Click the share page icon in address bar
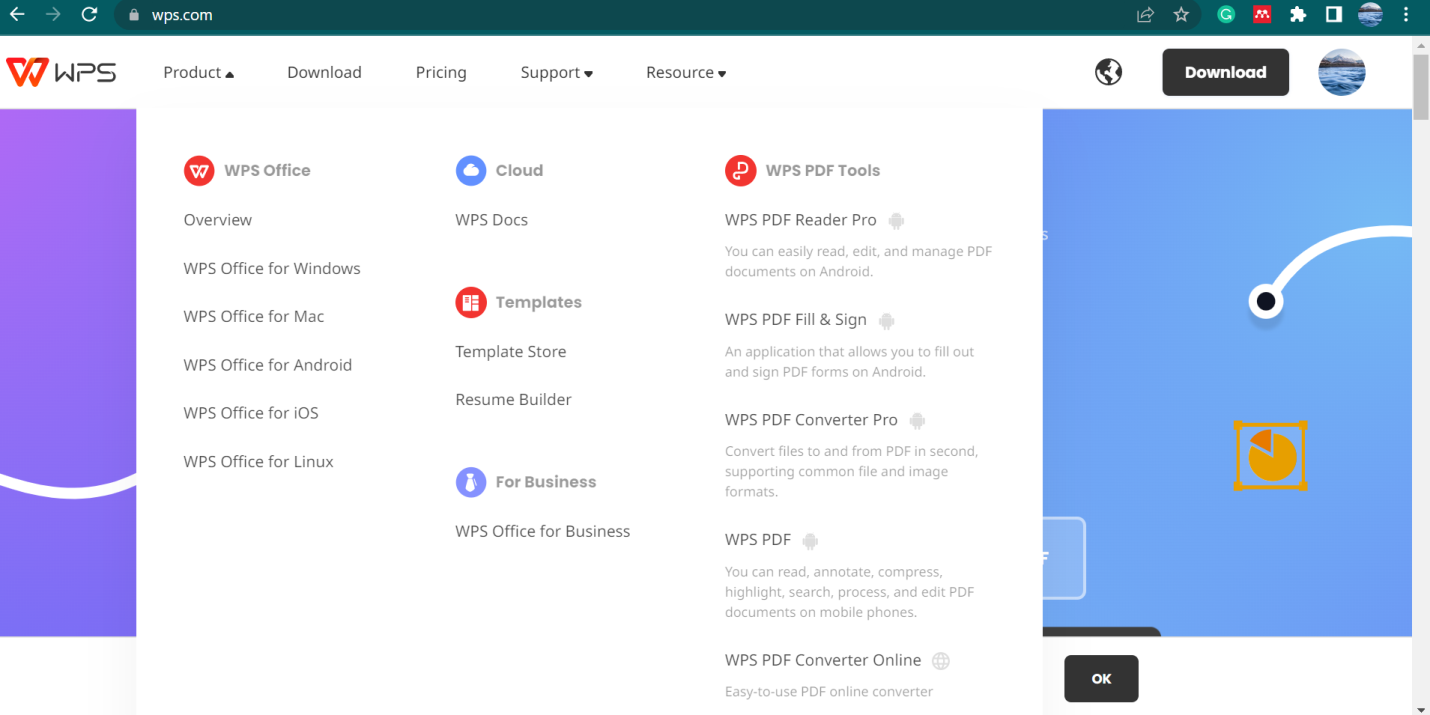Screen dimensions: 1430x715 pyautogui.click(x=1145, y=15)
